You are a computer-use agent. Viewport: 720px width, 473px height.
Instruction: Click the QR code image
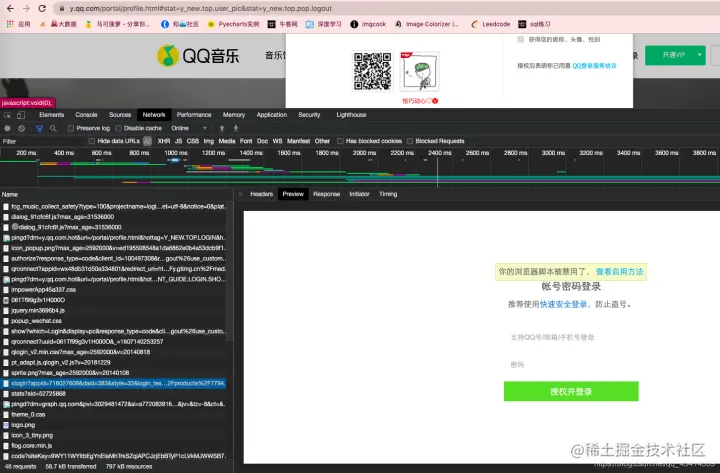(x=372, y=71)
